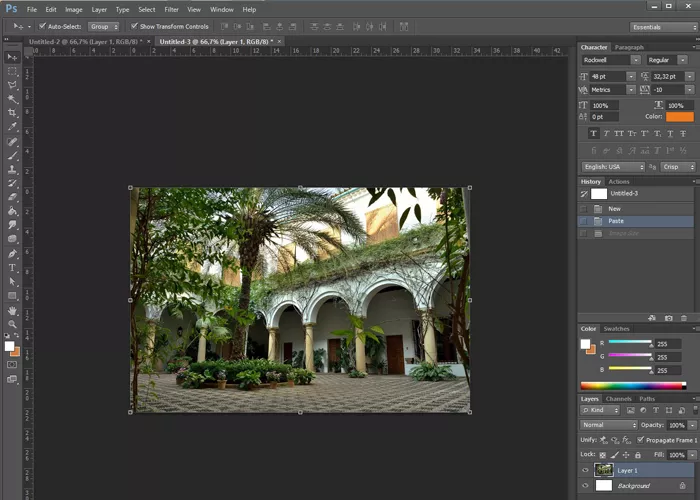The image size is (700, 500).
Task: Switch to the Channels tab
Action: 618,399
